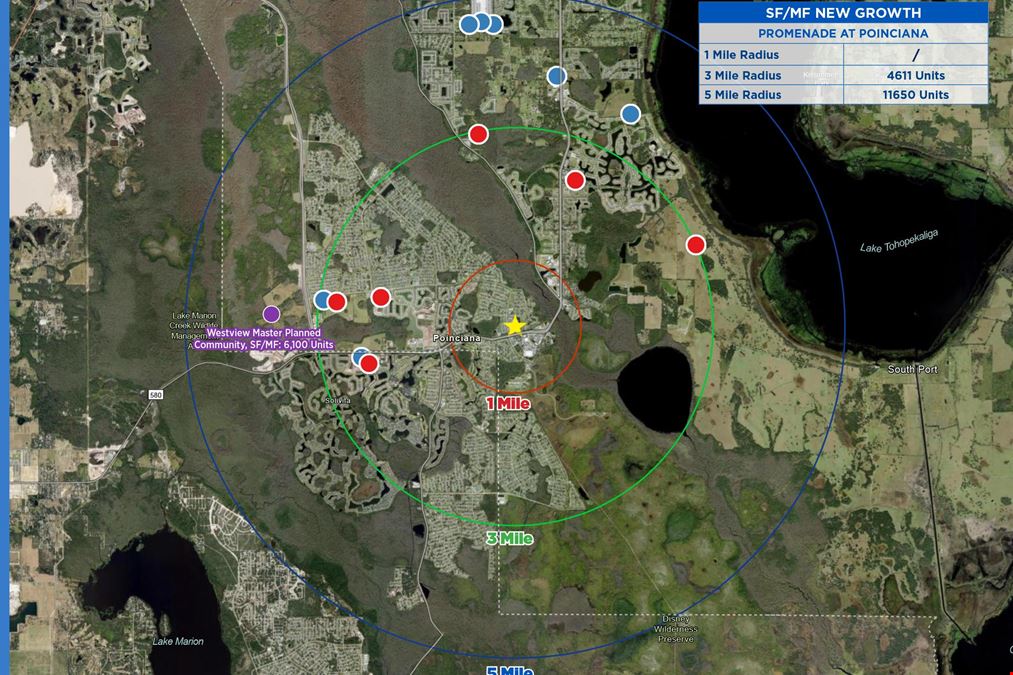Click the Westview Master Planned Community label
The image size is (1013, 675).
[x=264, y=339]
